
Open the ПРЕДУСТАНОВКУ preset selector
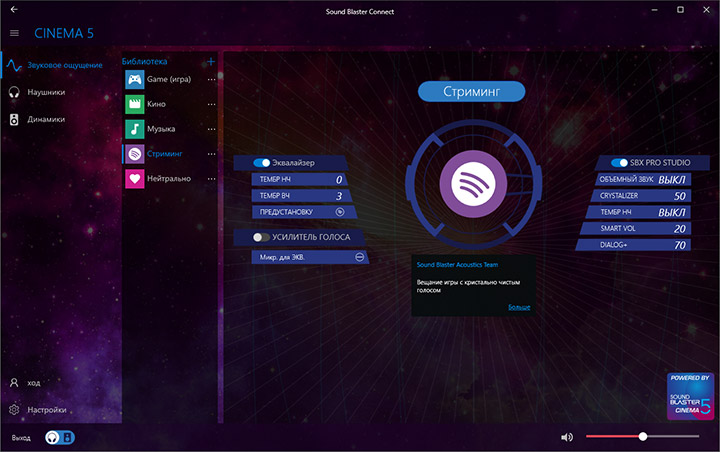pos(304,212)
